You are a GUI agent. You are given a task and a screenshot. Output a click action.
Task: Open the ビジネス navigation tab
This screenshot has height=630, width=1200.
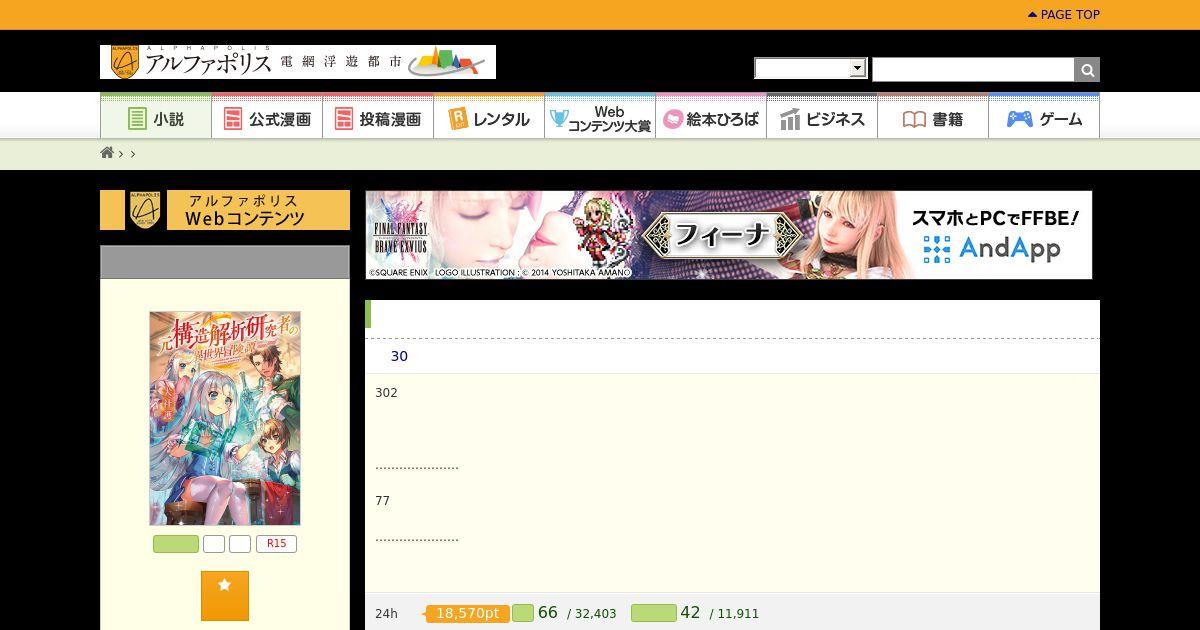(x=822, y=118)
